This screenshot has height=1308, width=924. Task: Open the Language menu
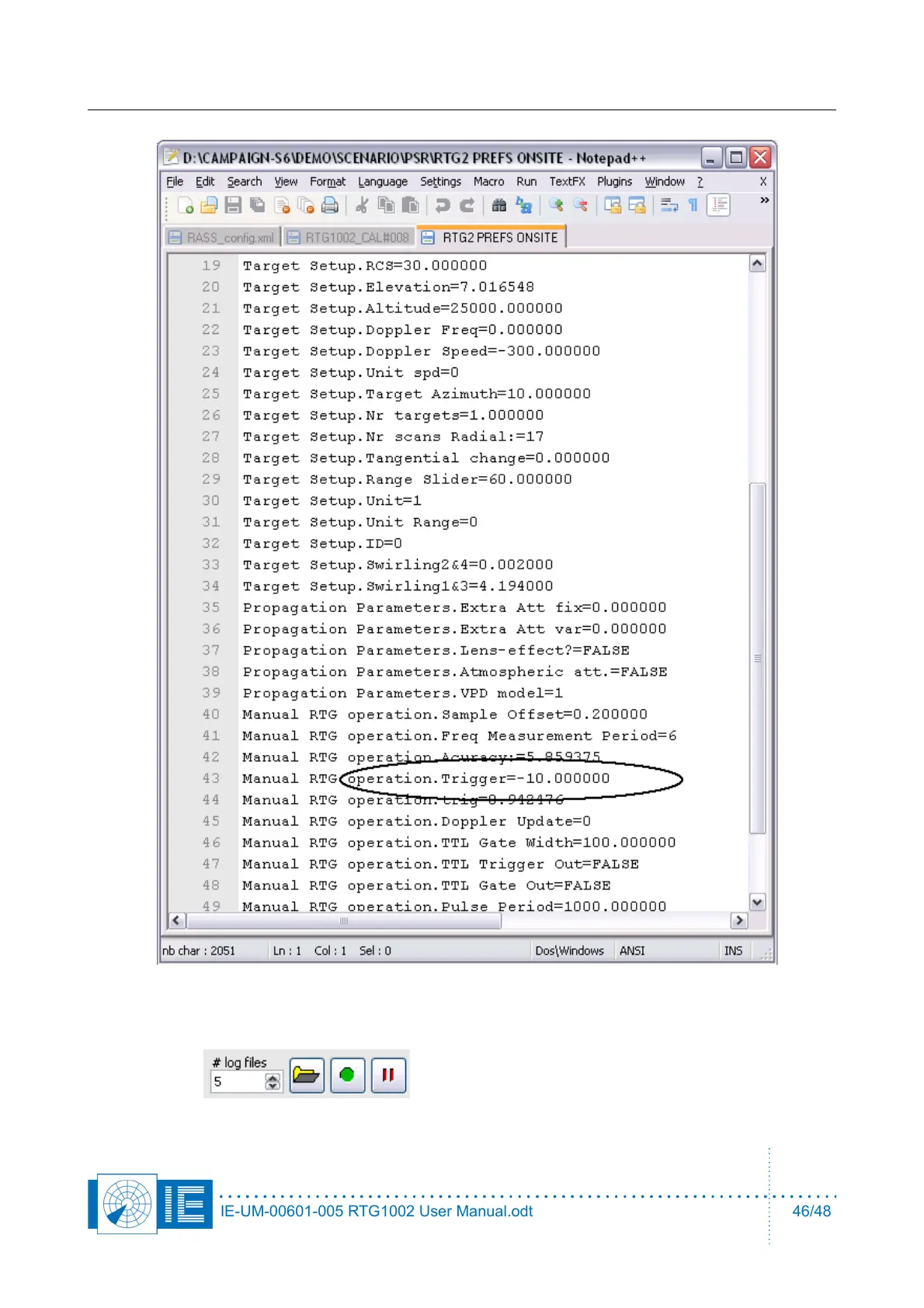pyautogui.click(x=383, y=181)
